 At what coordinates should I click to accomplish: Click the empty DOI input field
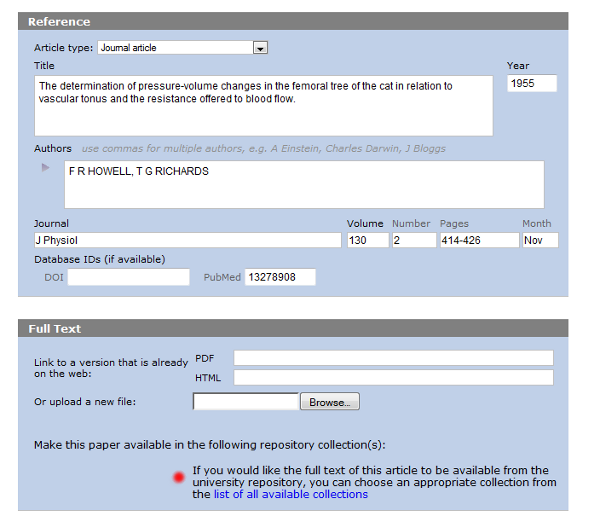[128, 277]
